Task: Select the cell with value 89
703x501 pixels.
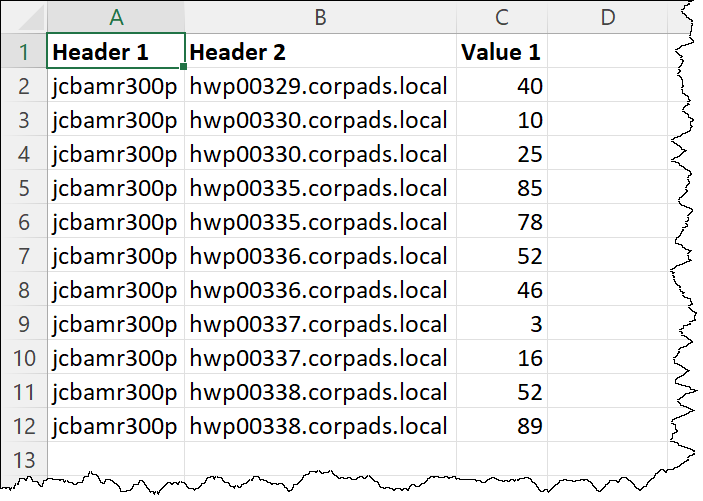Action: (x=502, y=426)
